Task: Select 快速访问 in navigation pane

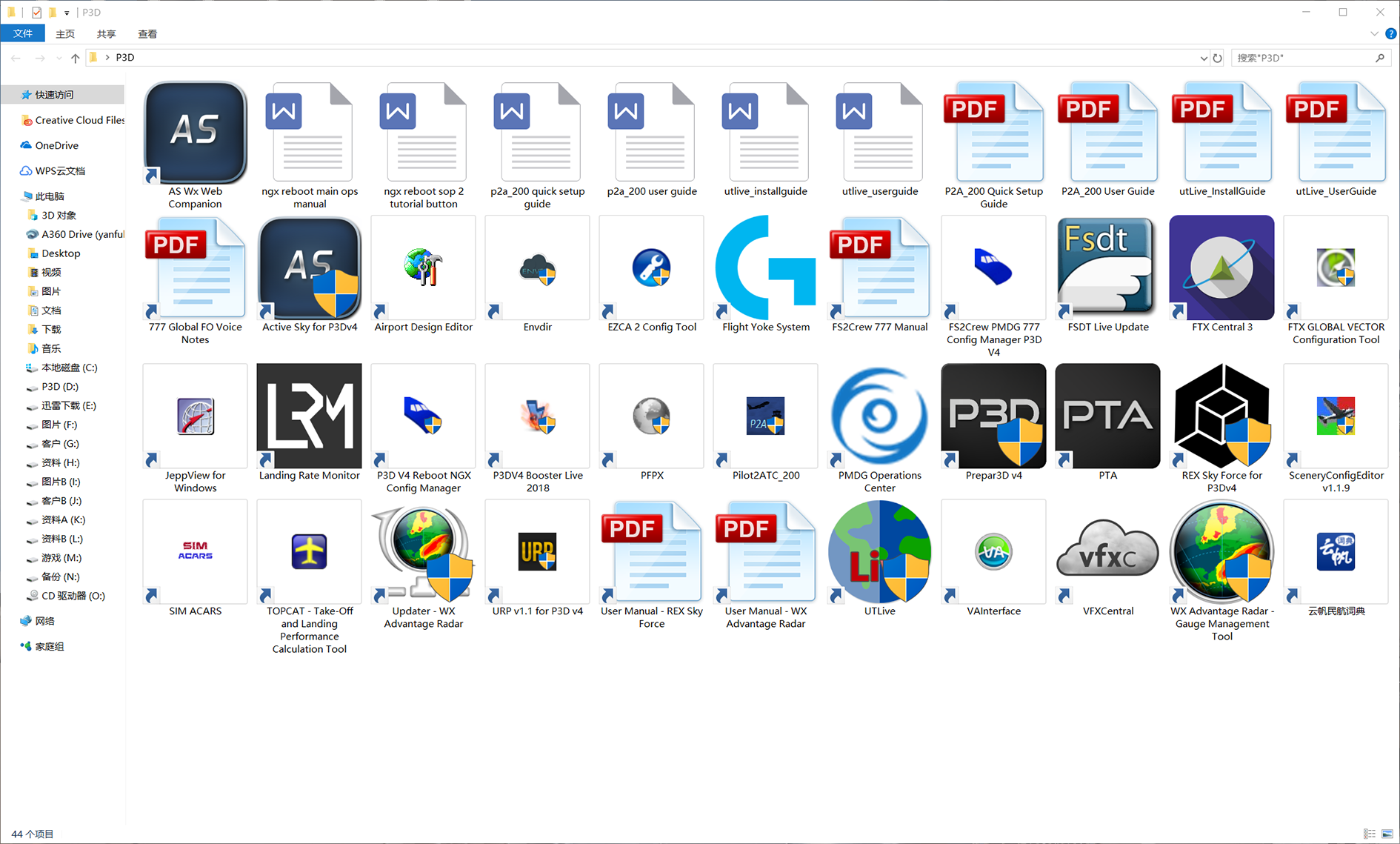Action: [63, 94]
